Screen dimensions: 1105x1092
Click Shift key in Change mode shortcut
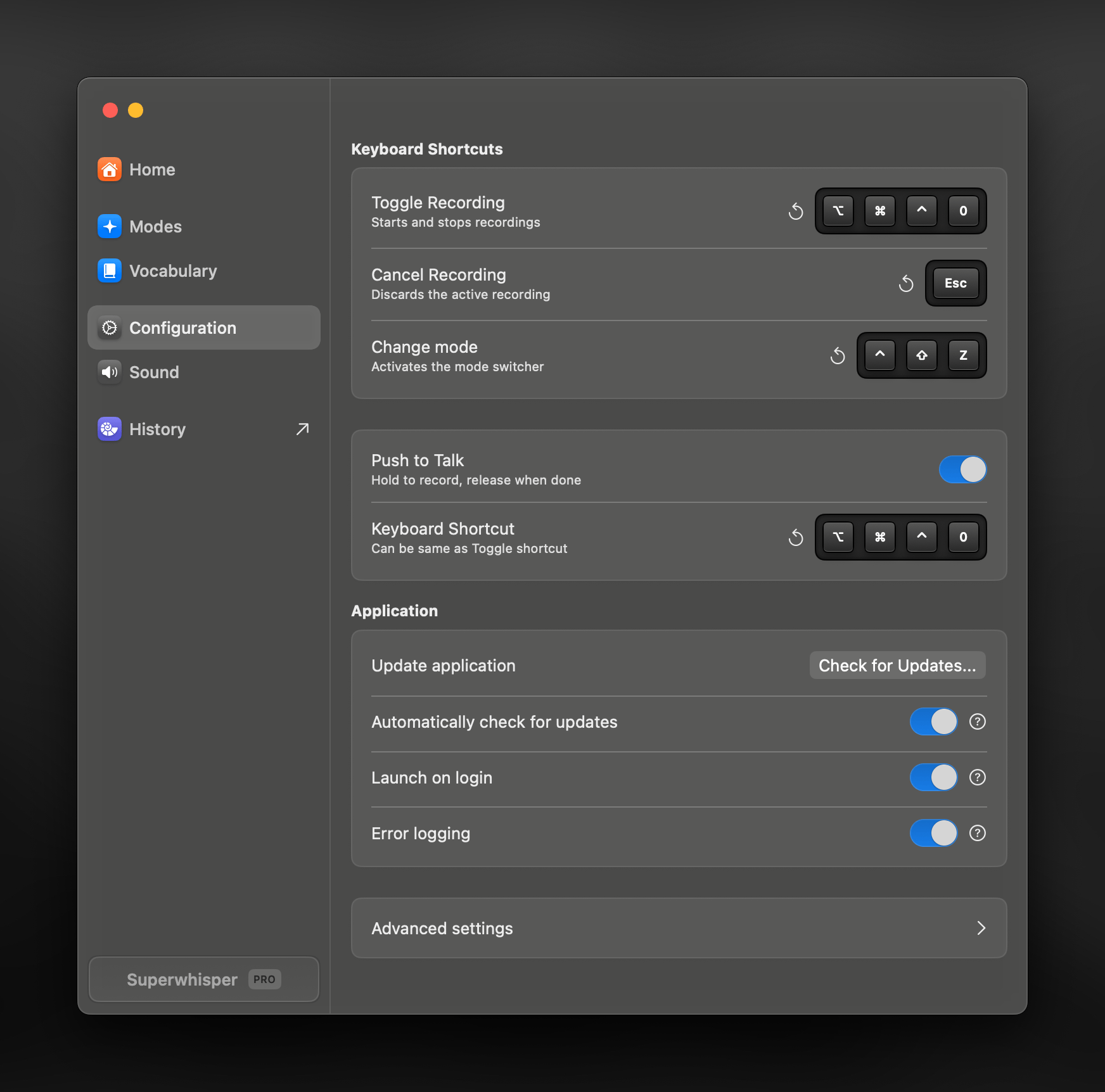coord(922,355)
